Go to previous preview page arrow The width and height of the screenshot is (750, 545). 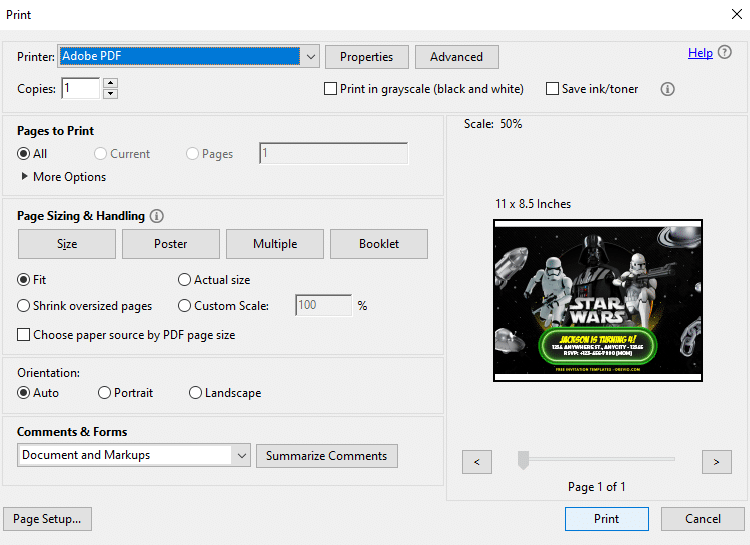(x=476, y=462)
